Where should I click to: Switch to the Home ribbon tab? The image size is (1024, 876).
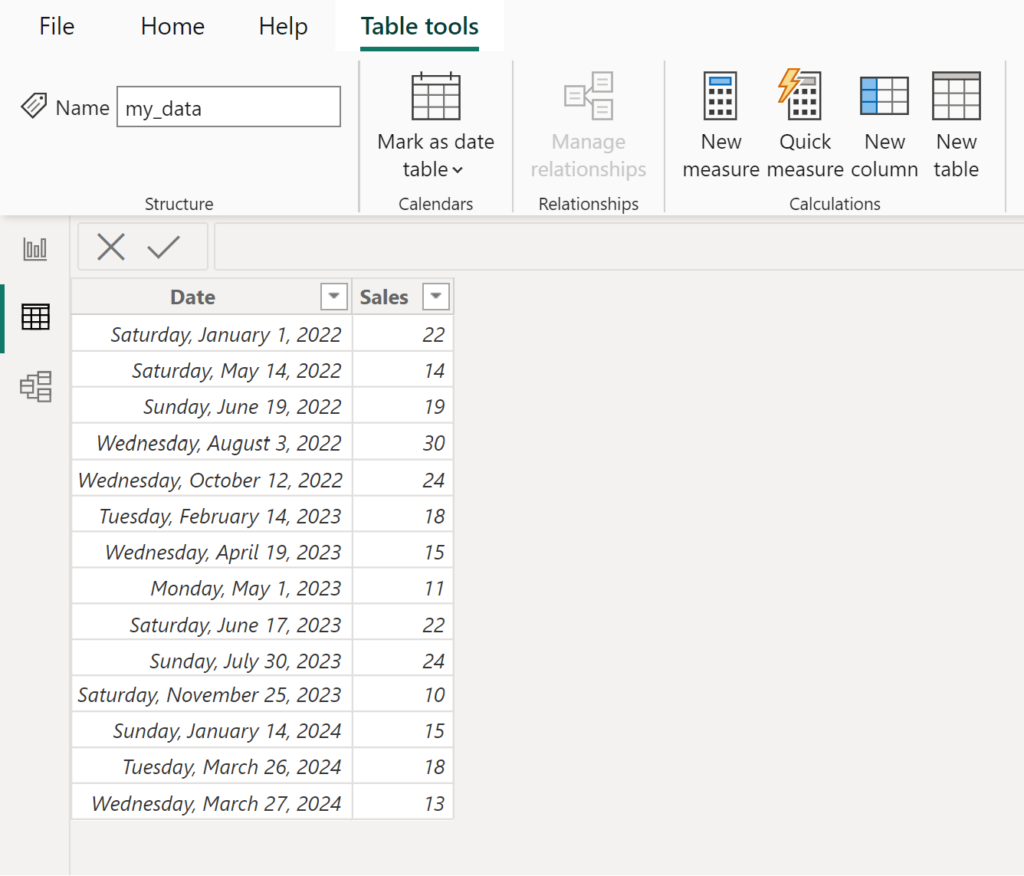point(171,27)
